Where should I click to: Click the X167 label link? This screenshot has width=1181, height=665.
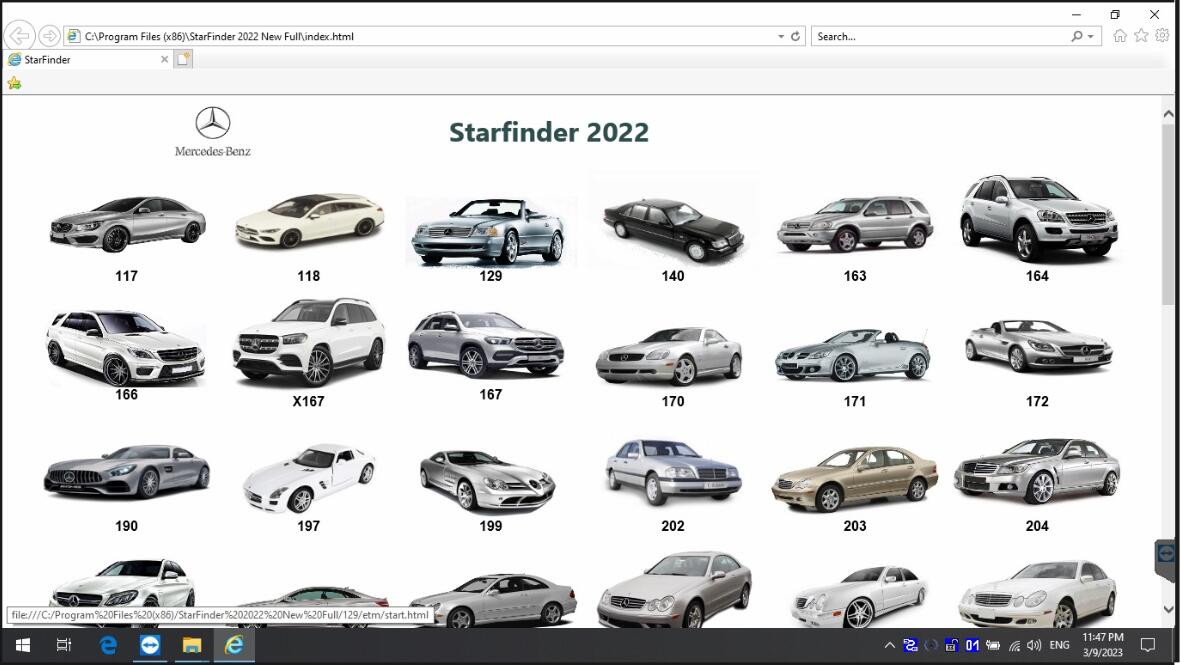(x=309, y=401)
